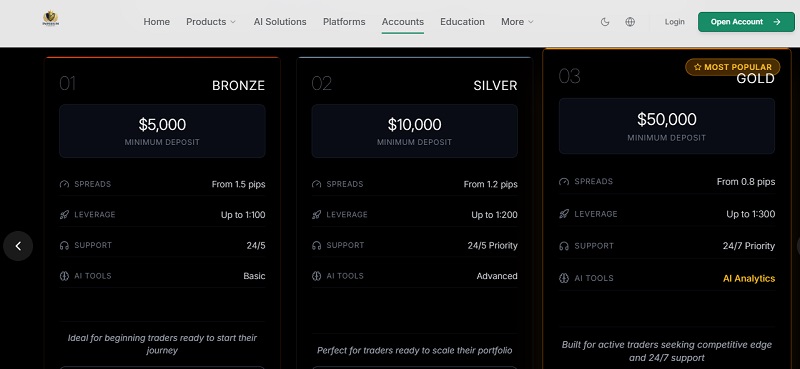Screen dimensions: 800x369
Task: Click the plan number 03 label
Action: 569,77
